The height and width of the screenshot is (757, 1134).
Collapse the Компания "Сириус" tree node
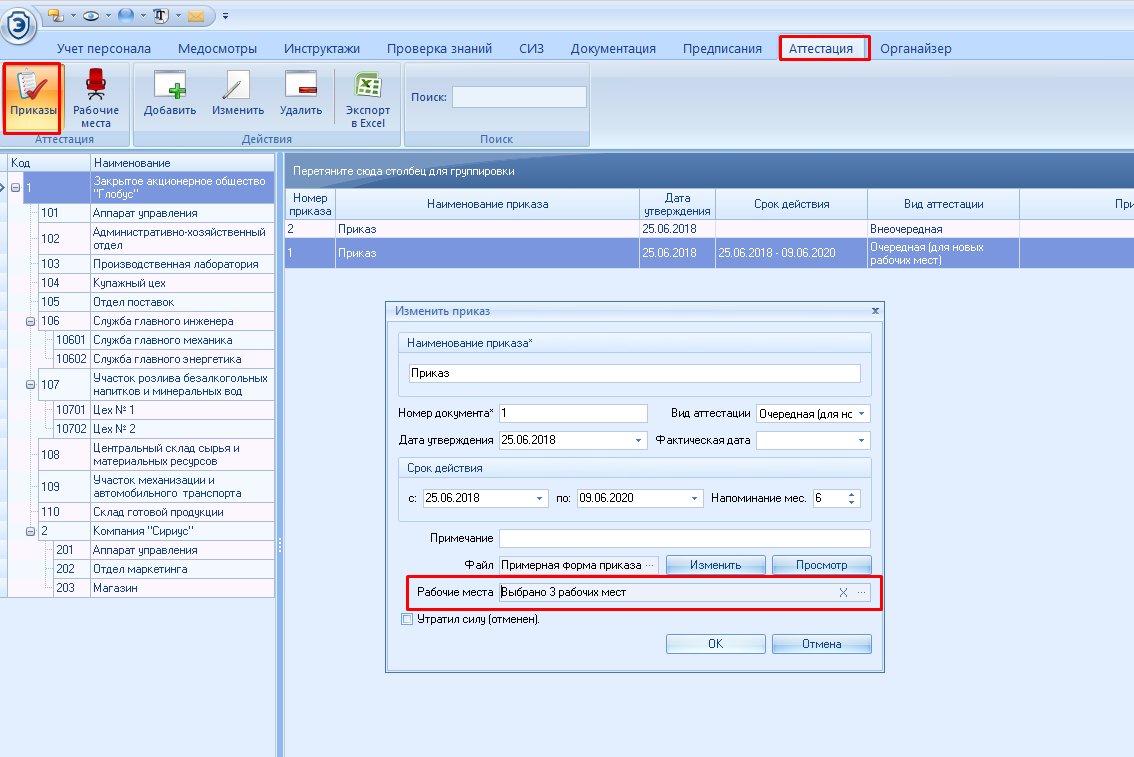point(30,531)
